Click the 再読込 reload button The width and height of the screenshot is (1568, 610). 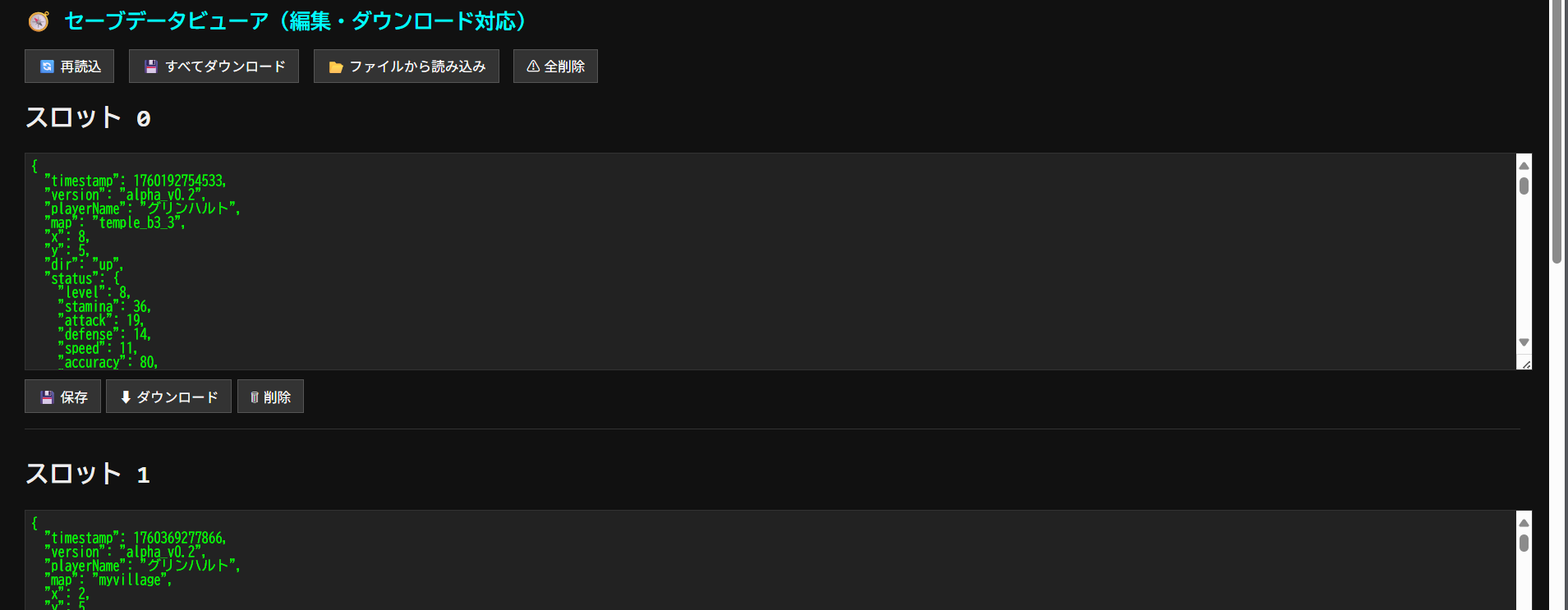click(x=69, y=67)
